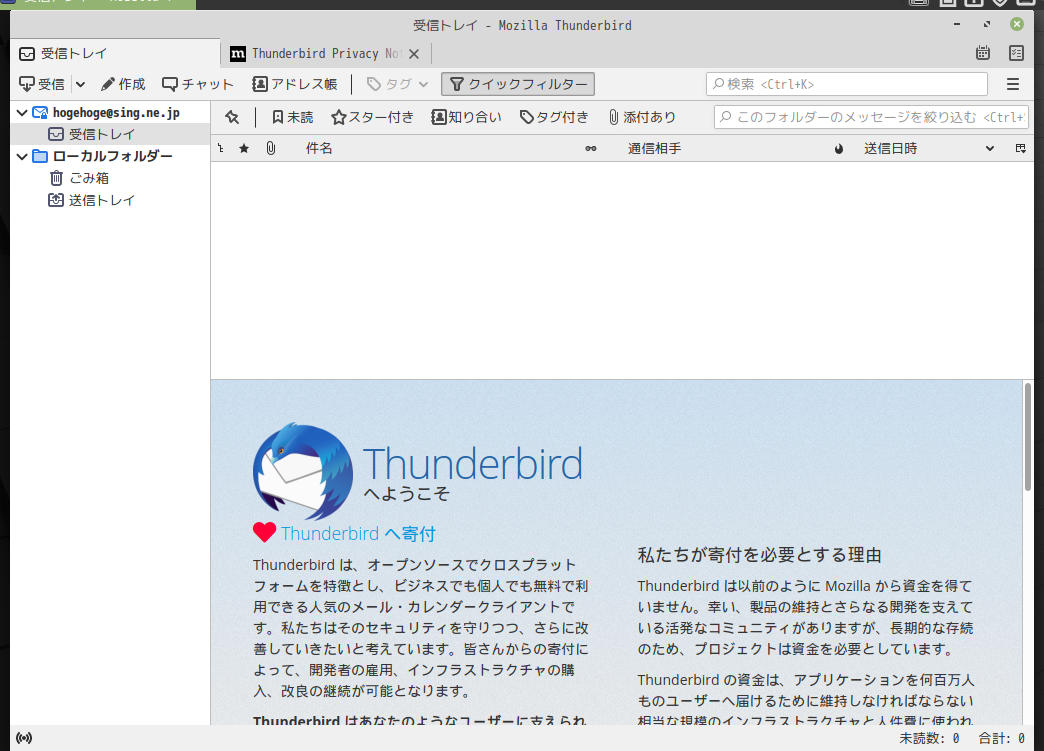The width and height of the screenshot is (1044, 751).
Task: Open the 受信 dropdown arrow
Action: pyautogui.click(x=81, y=84)
